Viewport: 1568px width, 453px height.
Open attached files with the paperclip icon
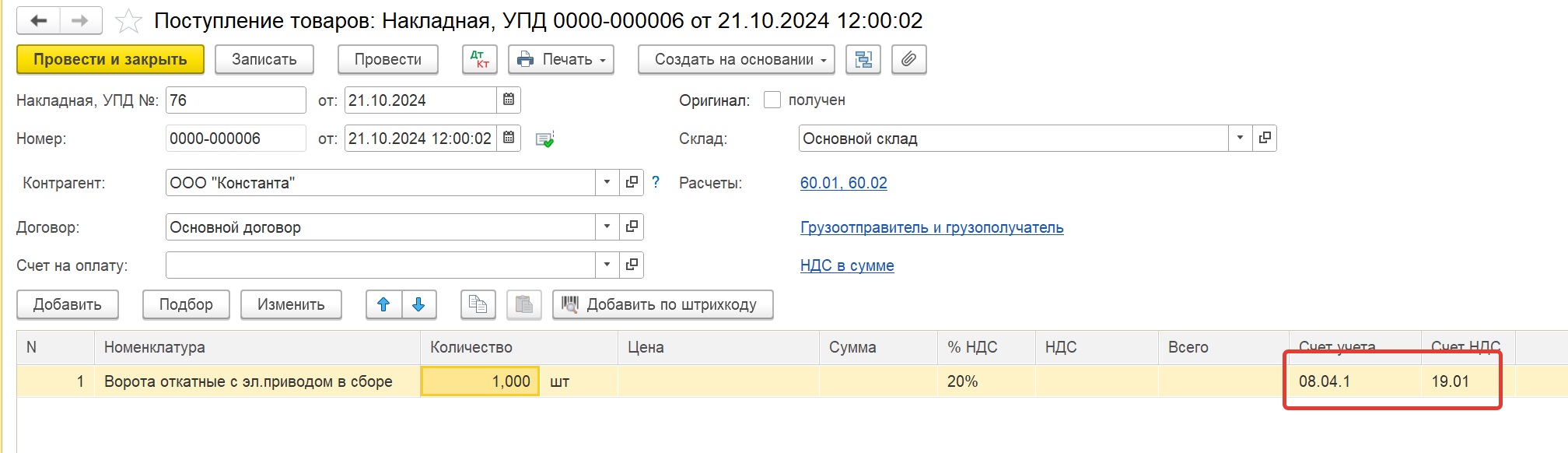click(908, 59)
